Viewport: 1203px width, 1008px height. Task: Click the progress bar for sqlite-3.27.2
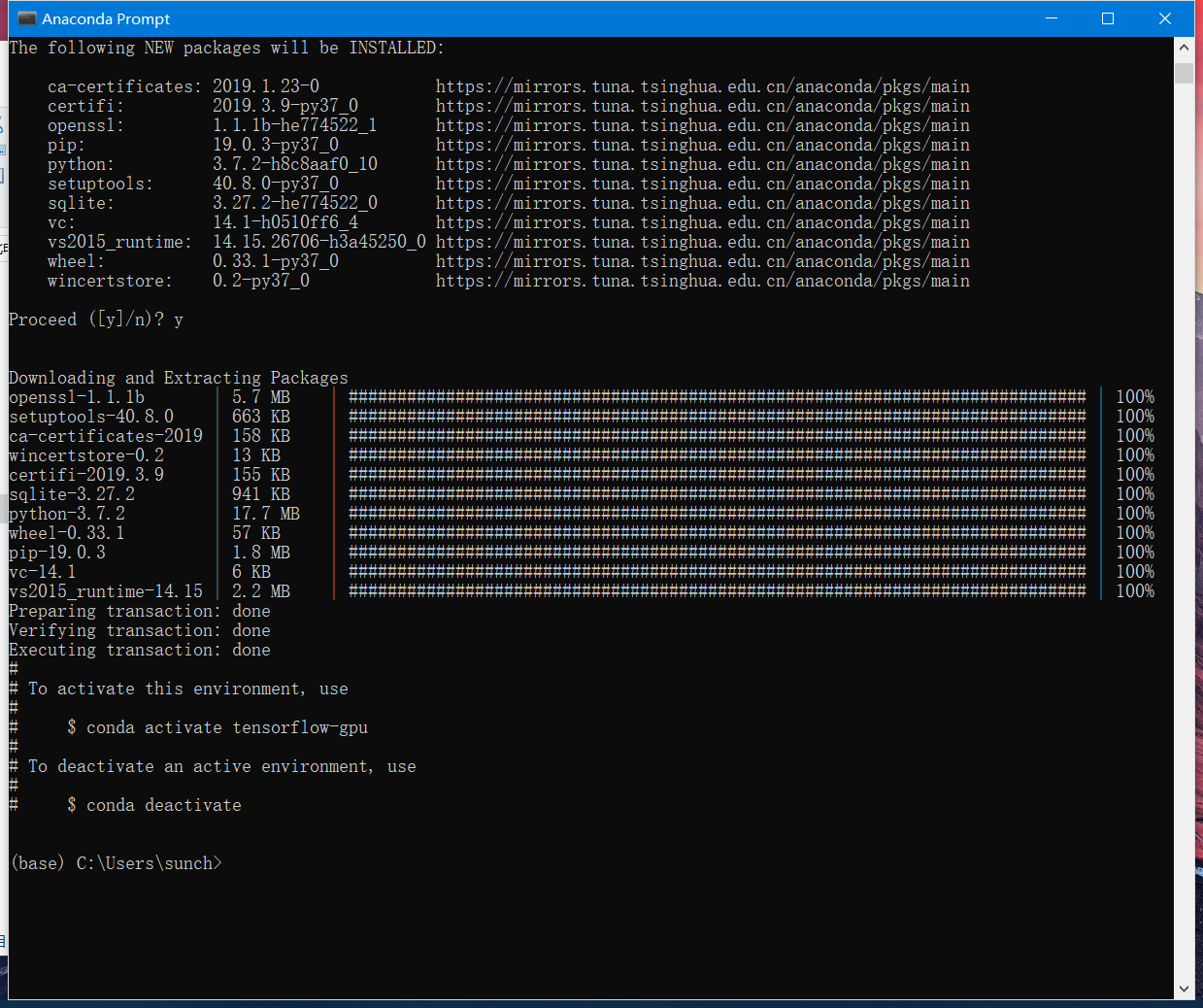pyautogui.click(x=718, y=494)
